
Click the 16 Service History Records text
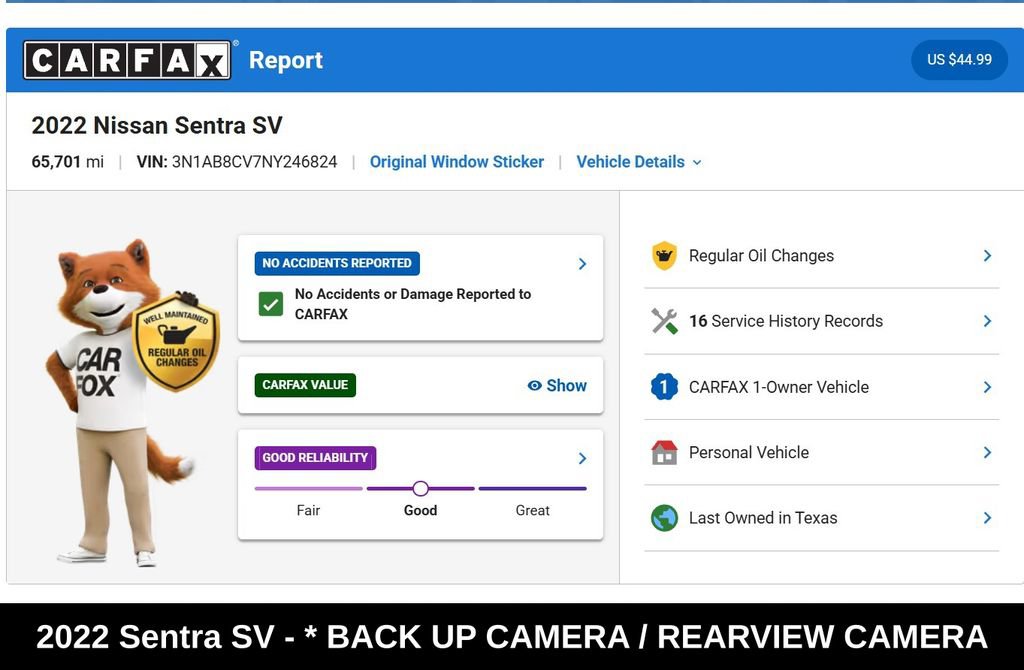786,321
